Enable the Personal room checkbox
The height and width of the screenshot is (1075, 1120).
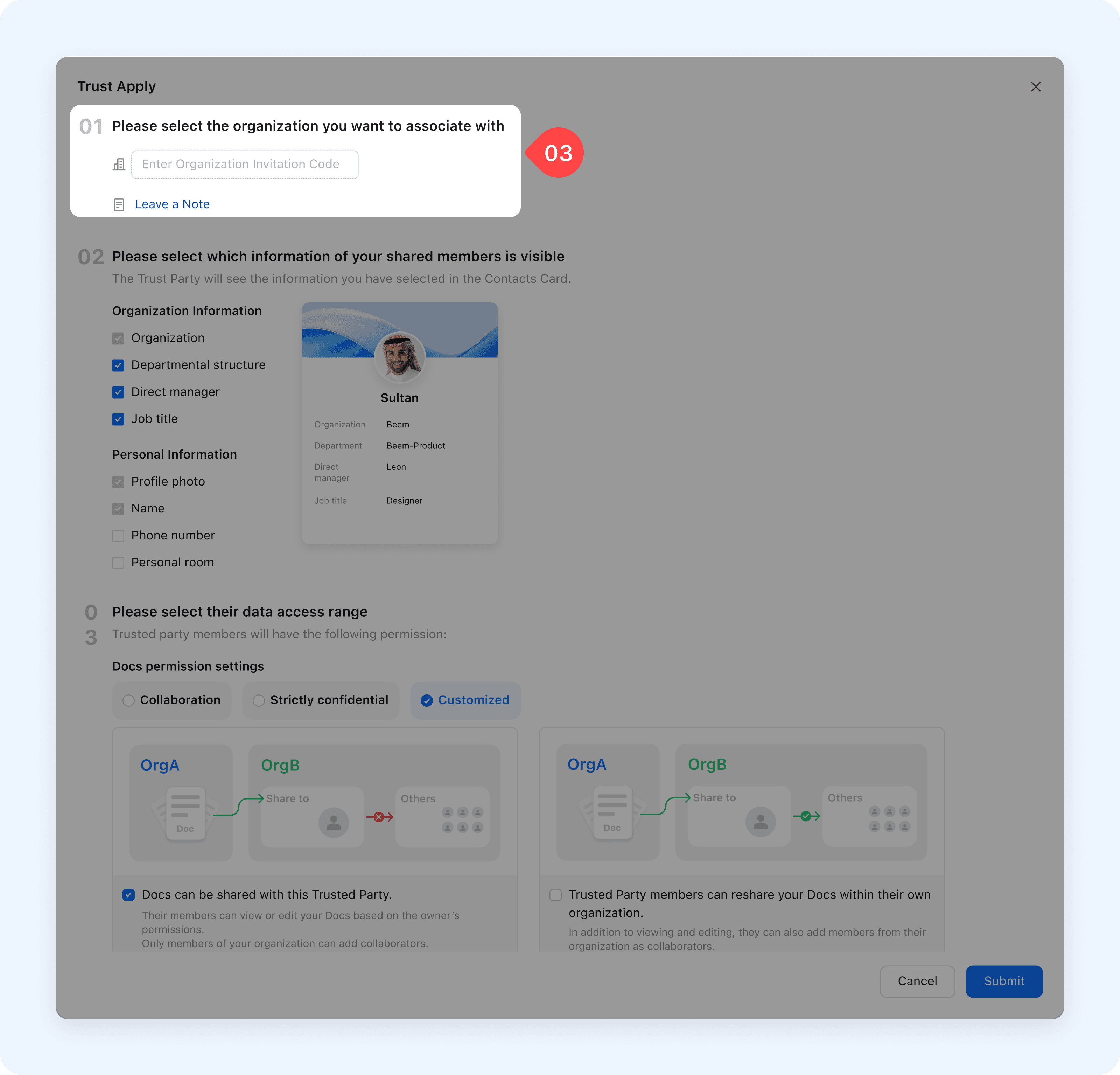coord(118,563)
